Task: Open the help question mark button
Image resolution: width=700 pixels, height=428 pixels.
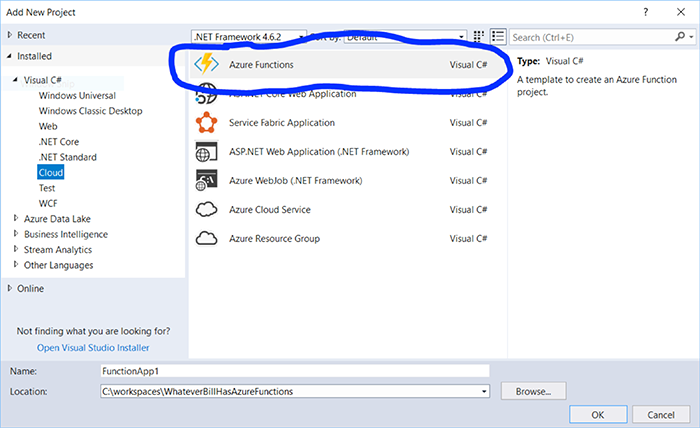Action: pyautogui.click(x=646, y=12)
